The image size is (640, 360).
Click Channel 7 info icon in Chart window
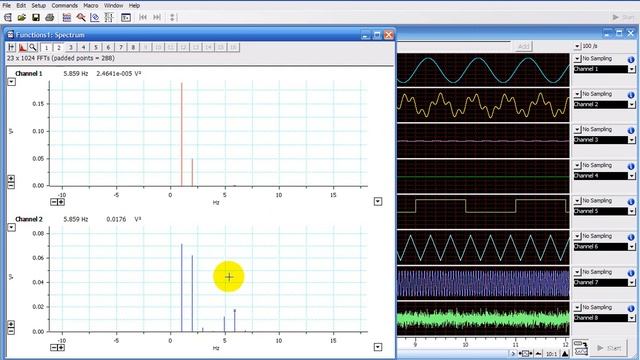coord(631,272)
